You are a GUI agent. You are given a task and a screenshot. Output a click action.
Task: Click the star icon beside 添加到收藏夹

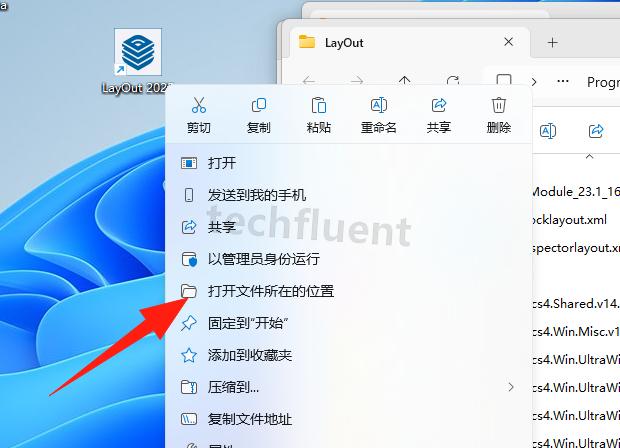[x=189, y=355]
